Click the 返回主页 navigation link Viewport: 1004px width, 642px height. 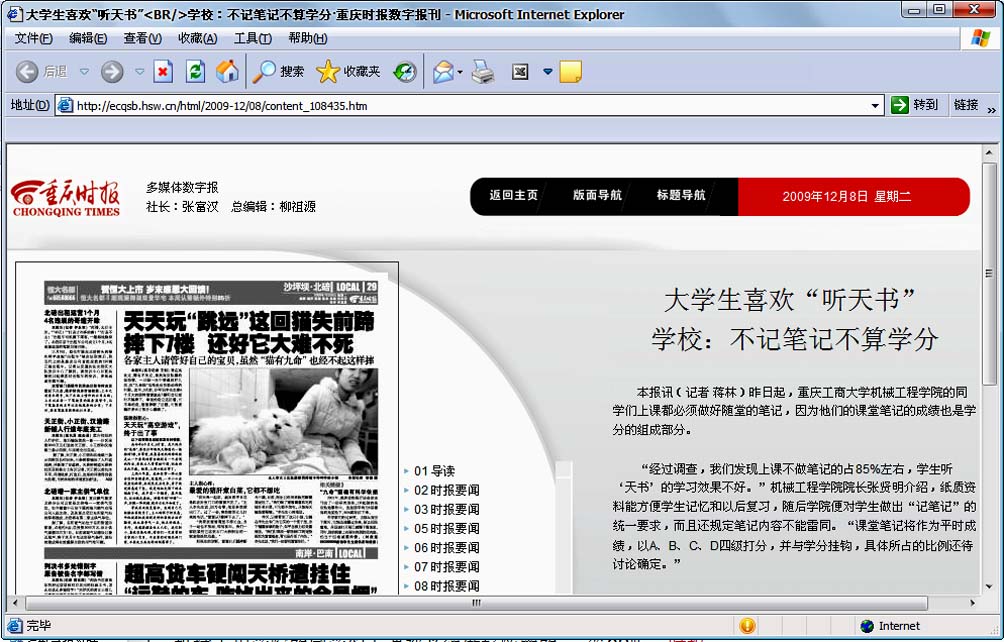(x=514, y=196)
